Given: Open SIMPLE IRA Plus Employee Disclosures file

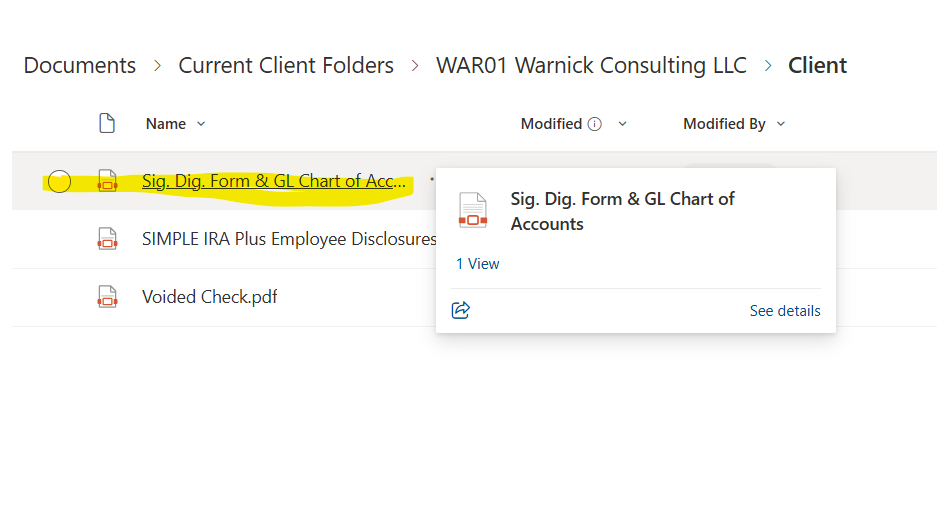Looking at the screenshot, I should [289, 239].
